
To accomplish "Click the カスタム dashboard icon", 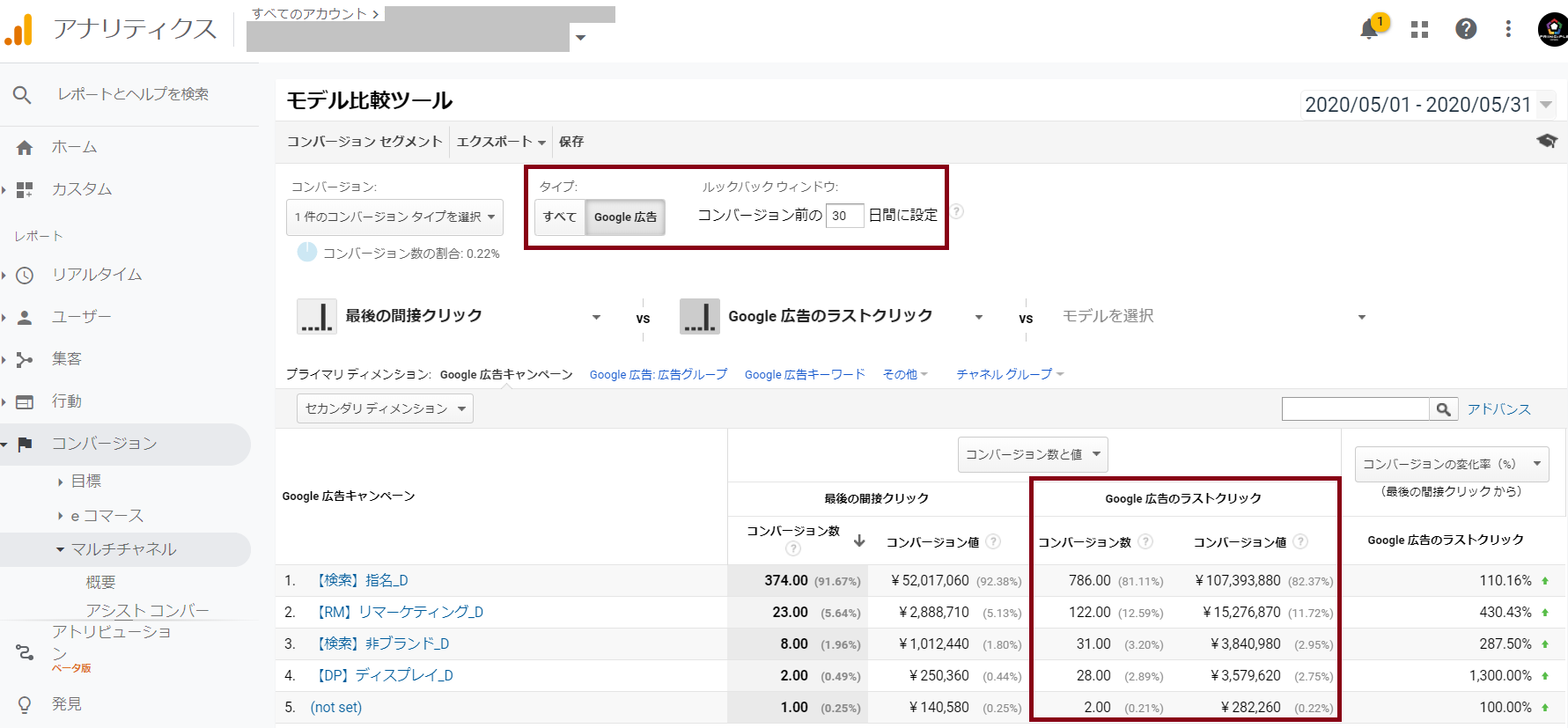I will tap(25, 189).
